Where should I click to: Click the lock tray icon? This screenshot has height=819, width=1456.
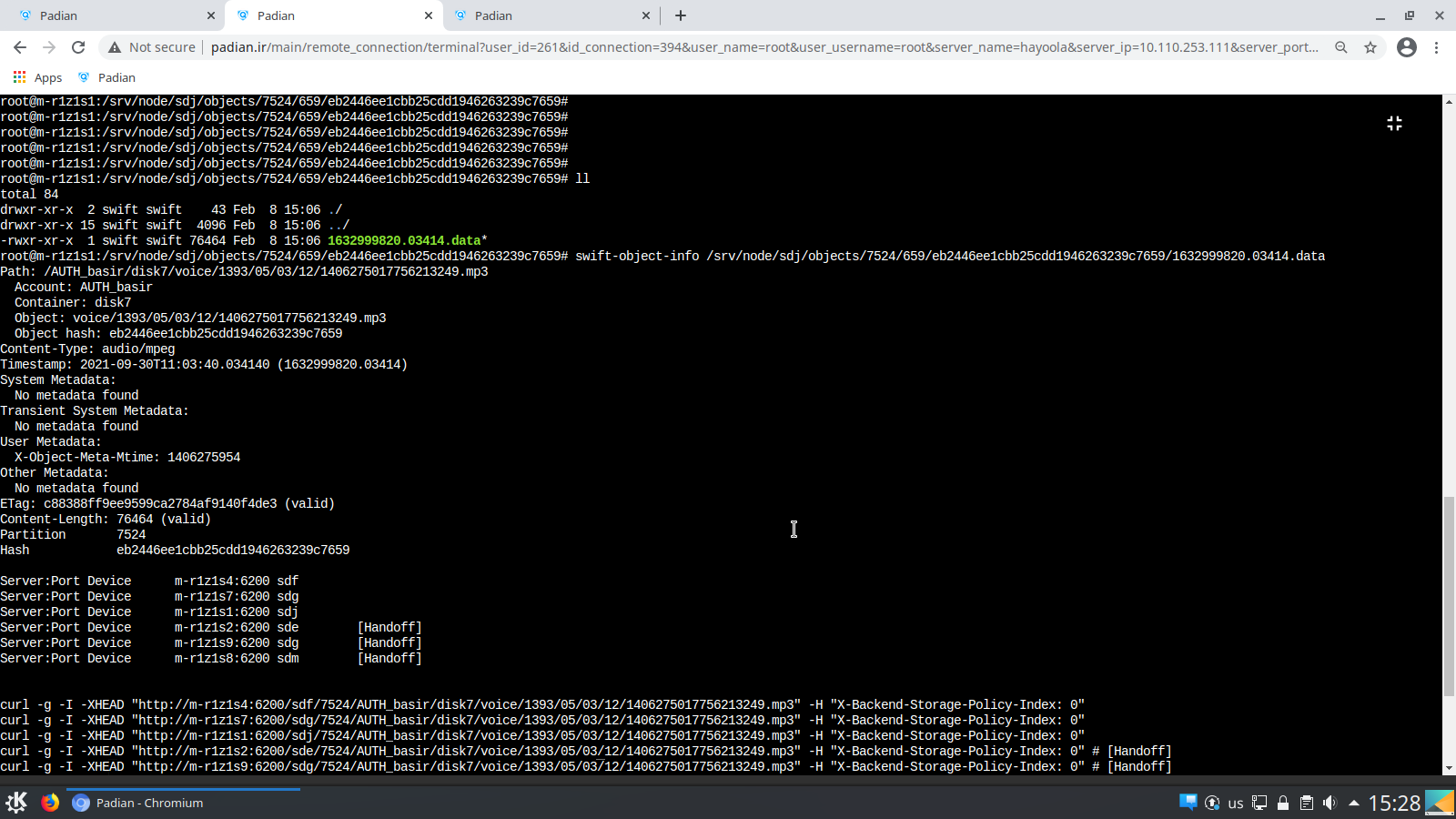click(x=1283, y=803)
